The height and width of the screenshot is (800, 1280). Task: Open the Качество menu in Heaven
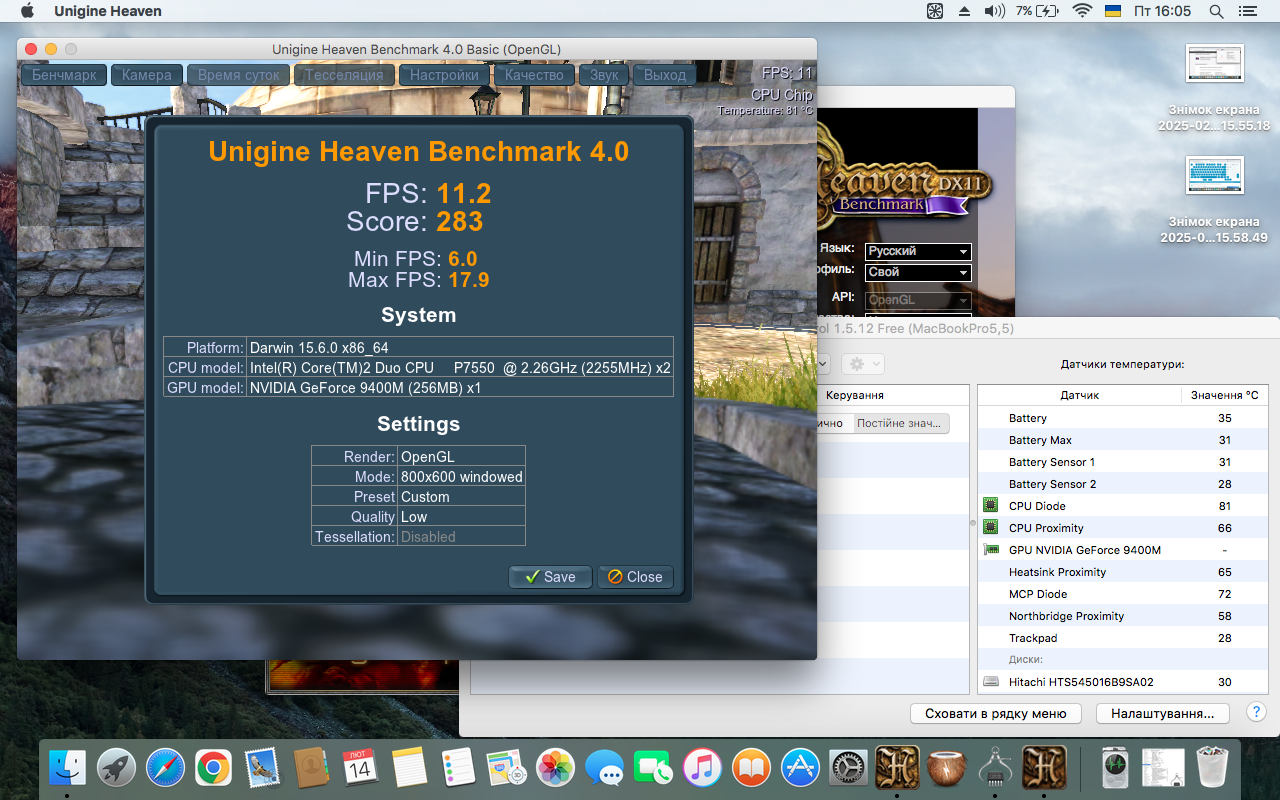click(535, 75)
